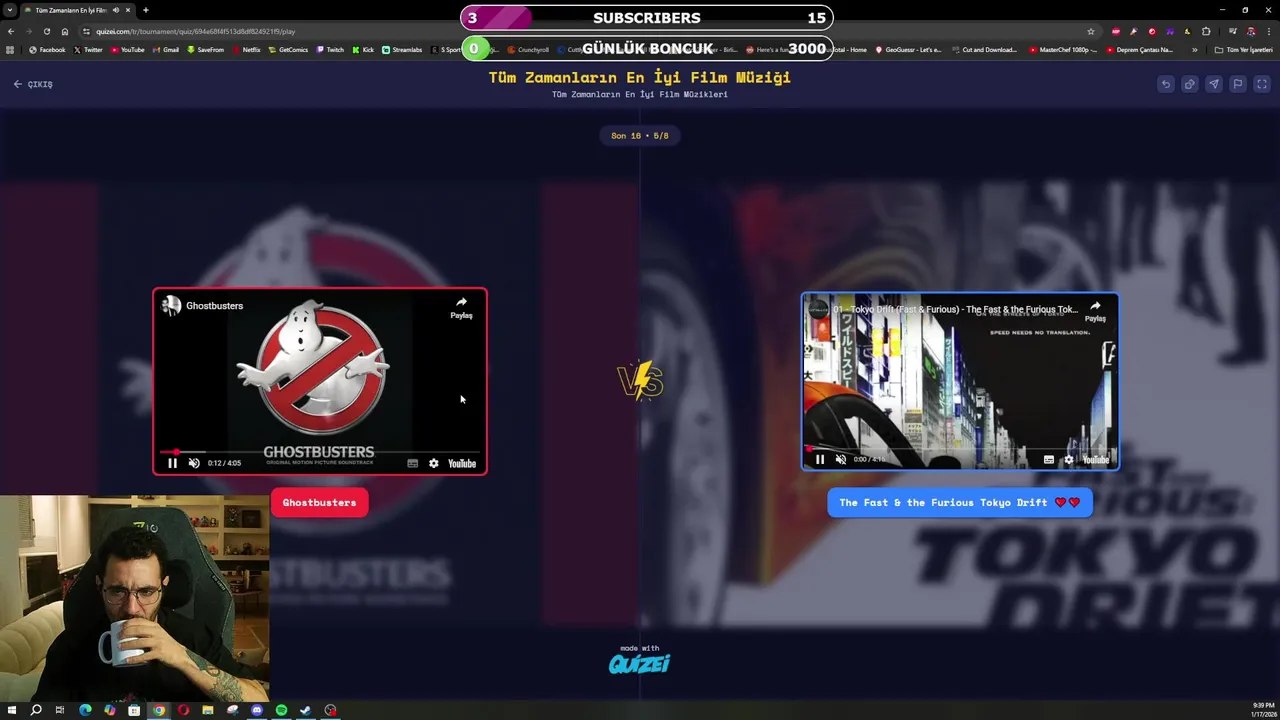Open File Explorer from the taskbar
Viewport: 1280px width, 720px height.
tap(208, 710)
